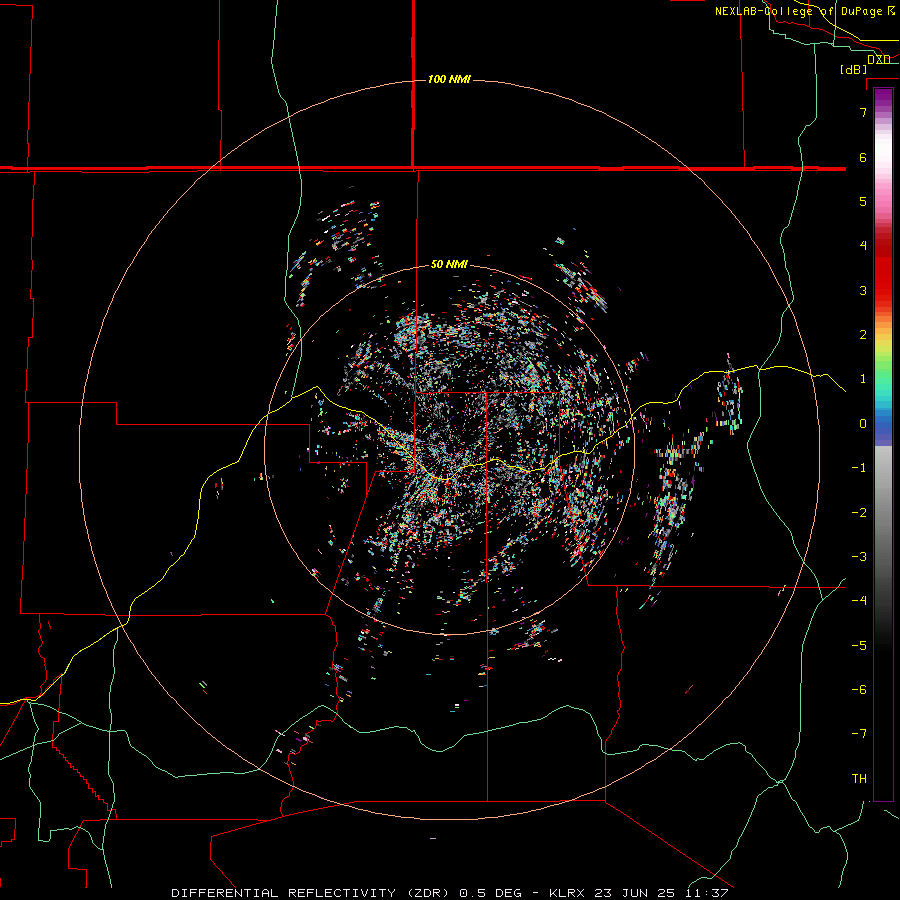Click the "4" tick on the dB scale
This screenshot has height=900, width=900.
coord(863,245)
